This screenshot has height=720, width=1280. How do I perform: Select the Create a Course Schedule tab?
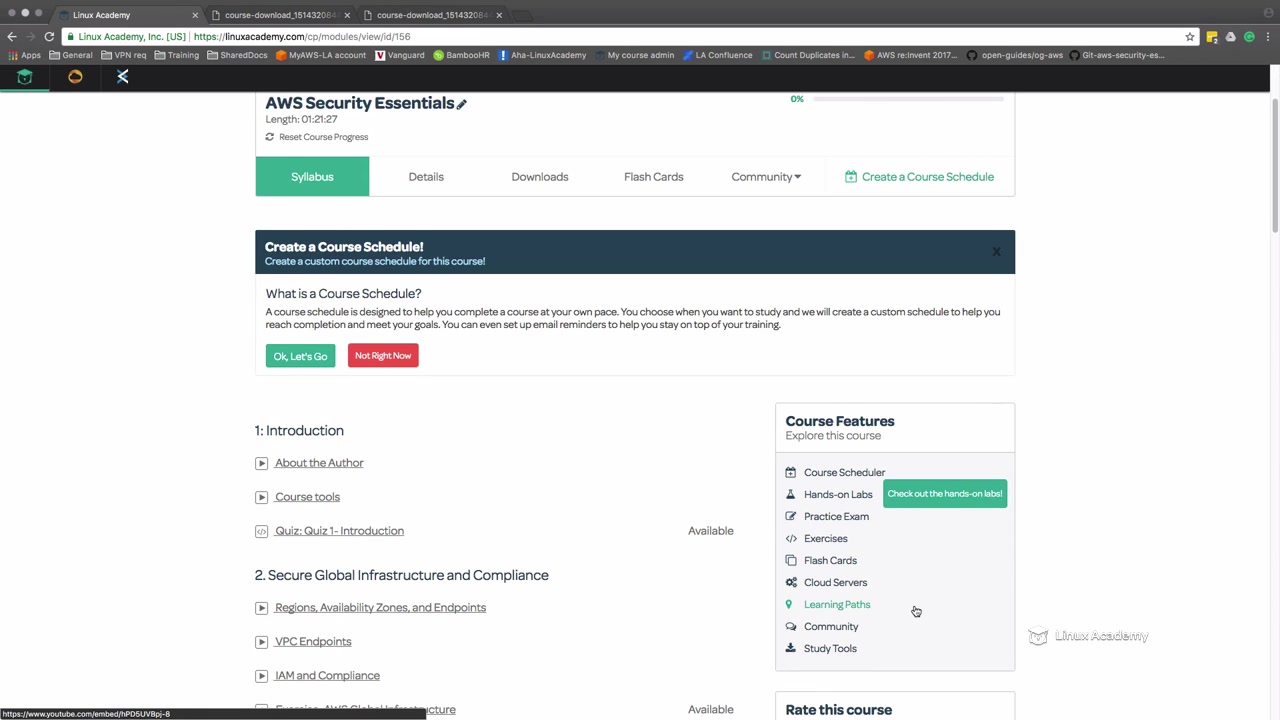click(x=919, y=177)
